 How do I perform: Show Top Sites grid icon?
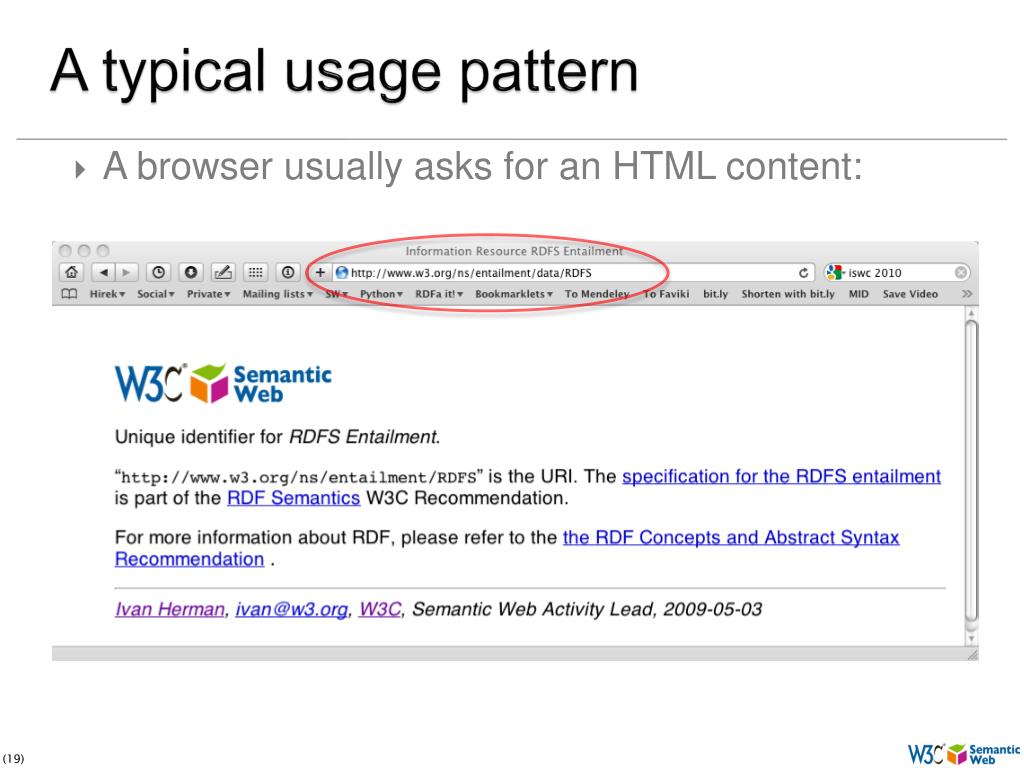(x=255, y=272)
